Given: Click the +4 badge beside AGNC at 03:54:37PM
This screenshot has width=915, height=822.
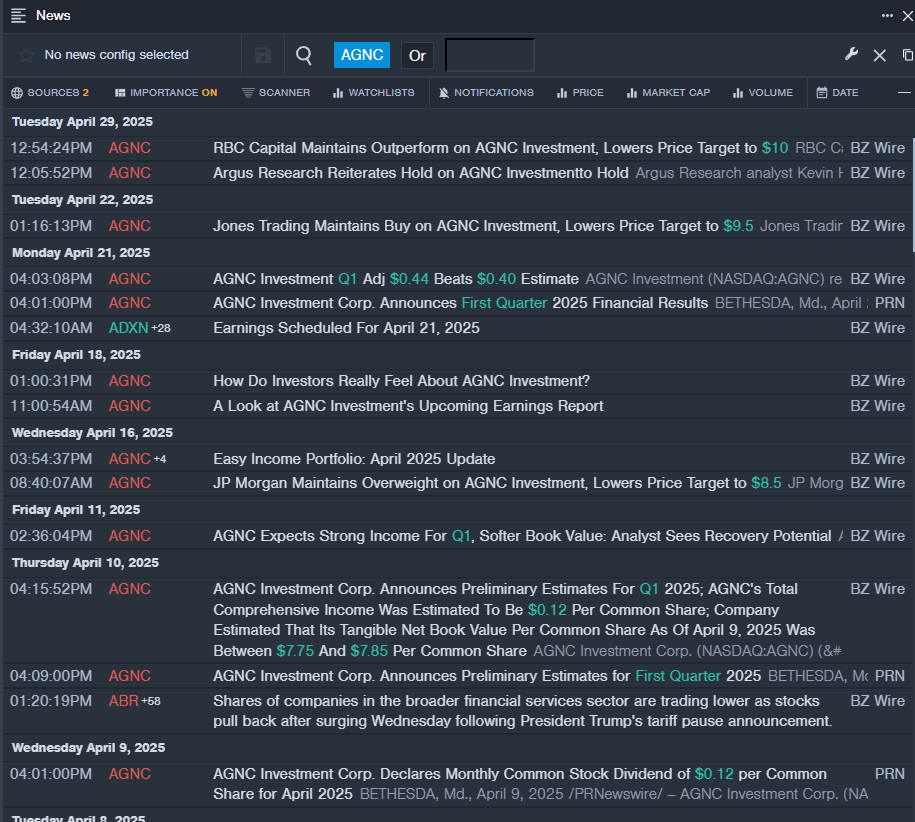Looking at the screenshot, I should point(160,460).
